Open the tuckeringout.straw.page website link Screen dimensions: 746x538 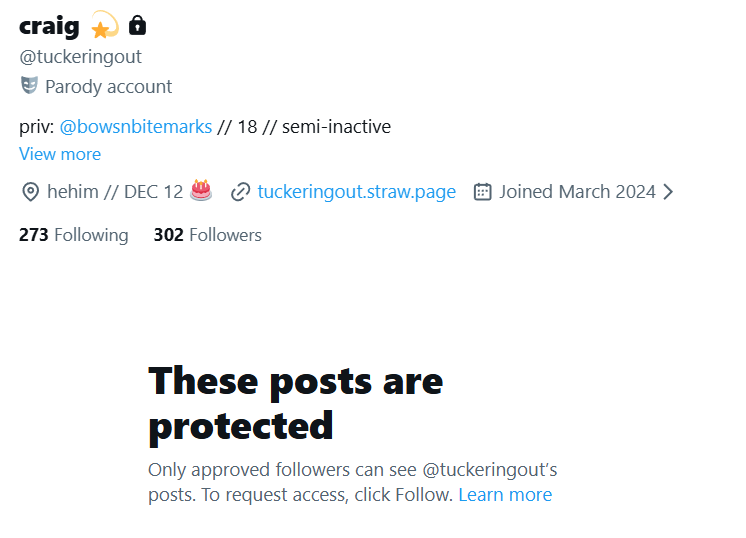coord(356,191)
